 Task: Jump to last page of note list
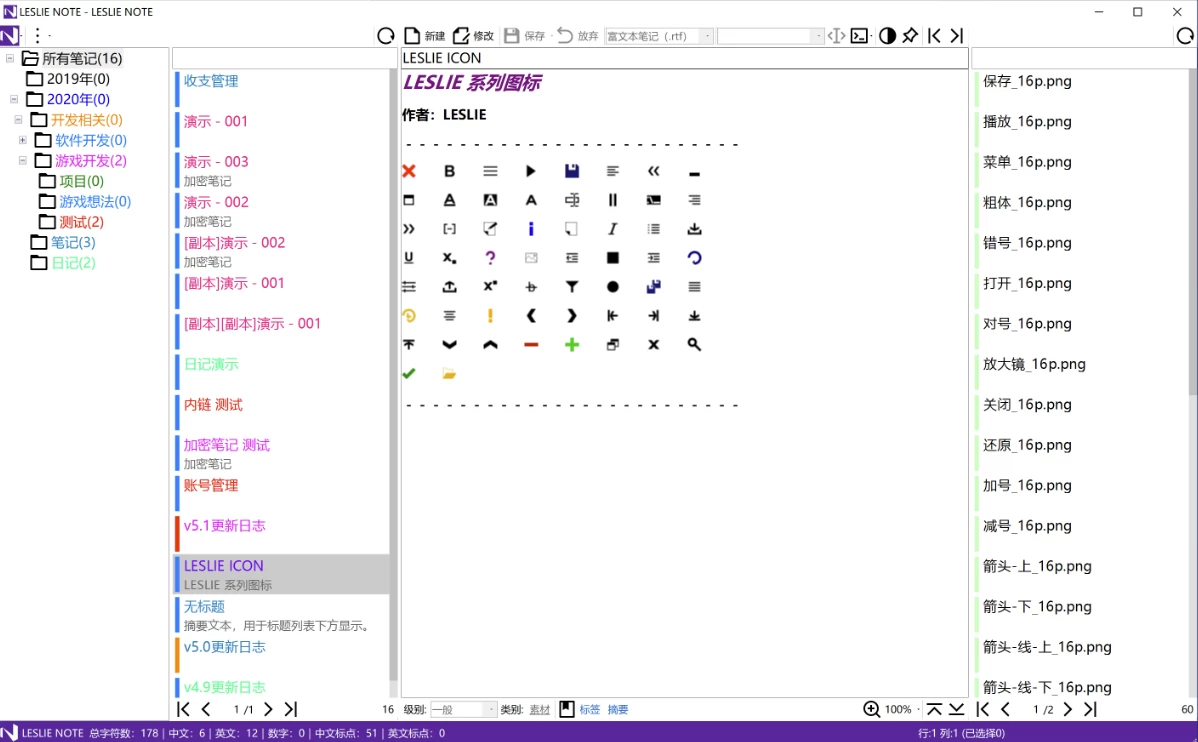coord(291,709)
